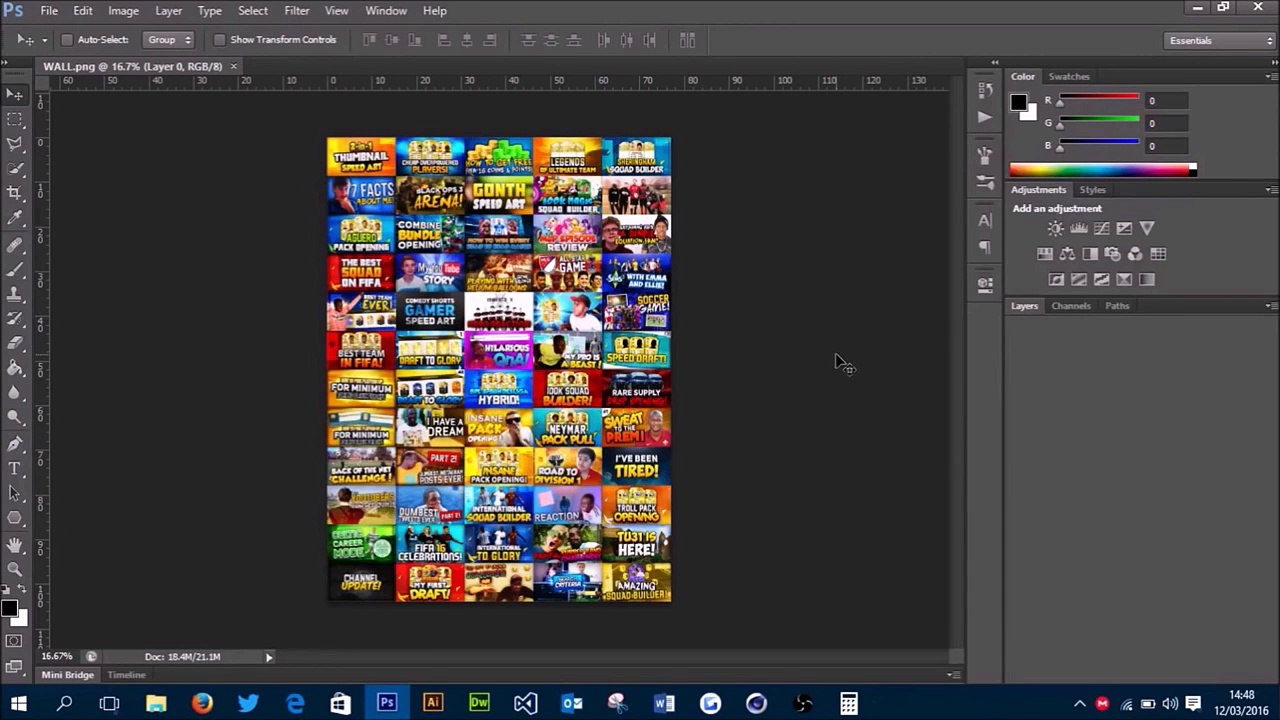Open the Layers panel flyout menu
The width and height of the screenshot is (1280, 720).
[x=1271, y=306]
